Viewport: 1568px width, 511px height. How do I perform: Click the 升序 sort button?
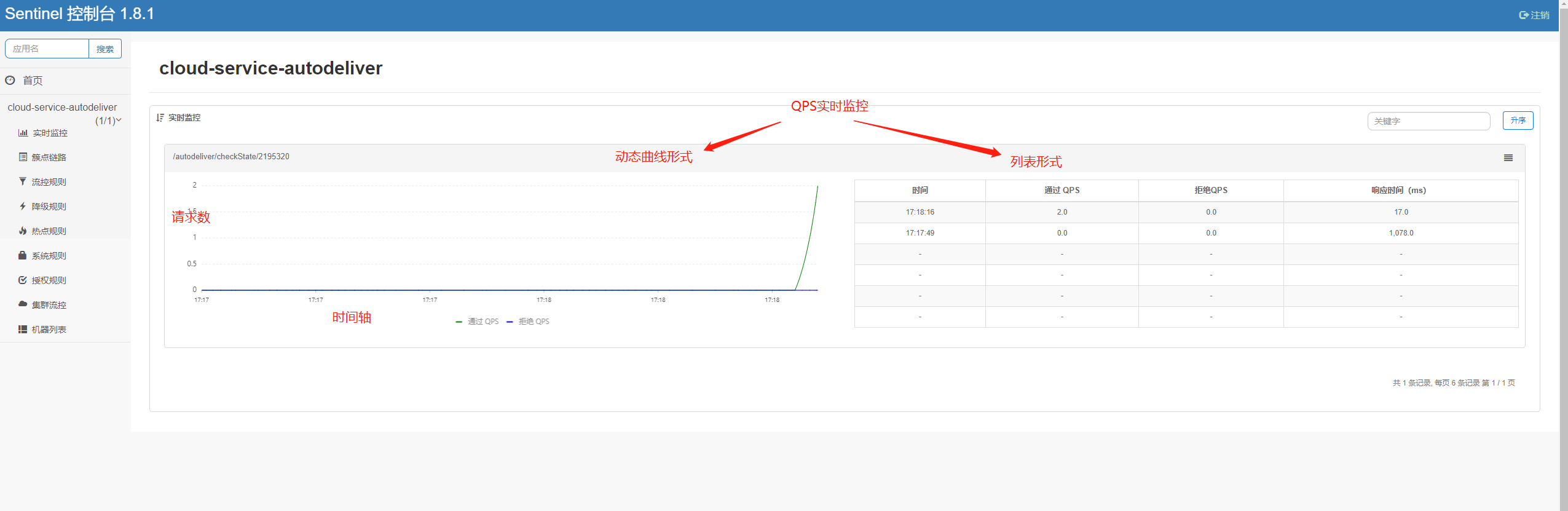1518,121
